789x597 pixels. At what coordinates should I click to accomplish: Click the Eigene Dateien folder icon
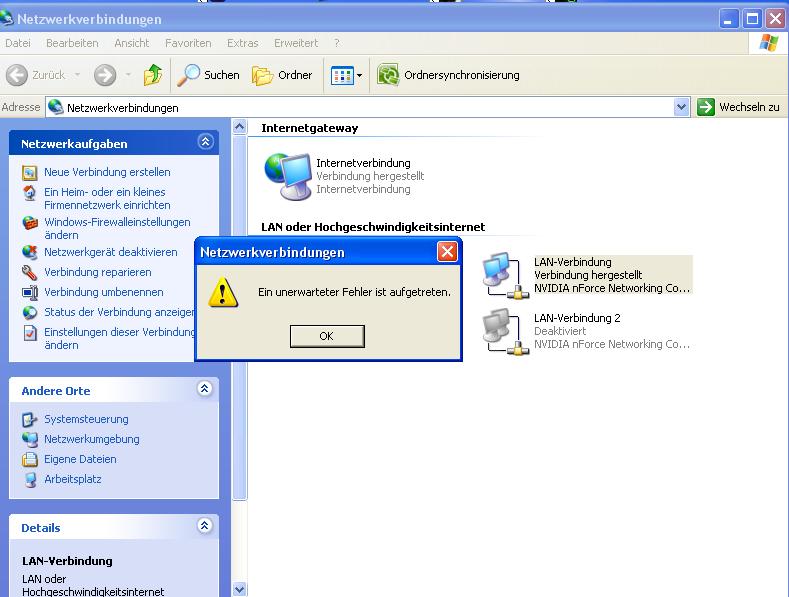tap(30, 459)
